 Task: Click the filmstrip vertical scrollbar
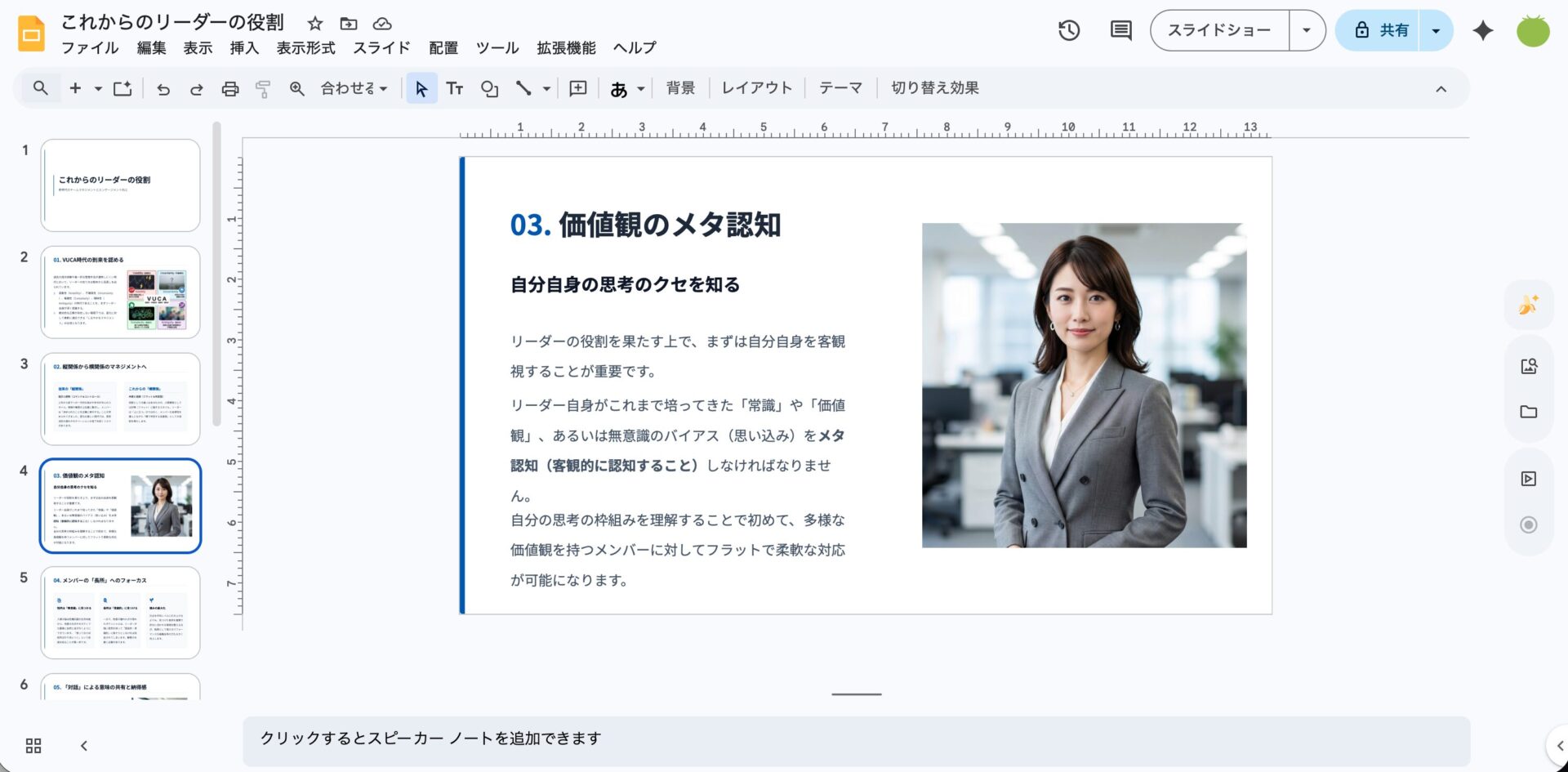(x=216, y=274)
